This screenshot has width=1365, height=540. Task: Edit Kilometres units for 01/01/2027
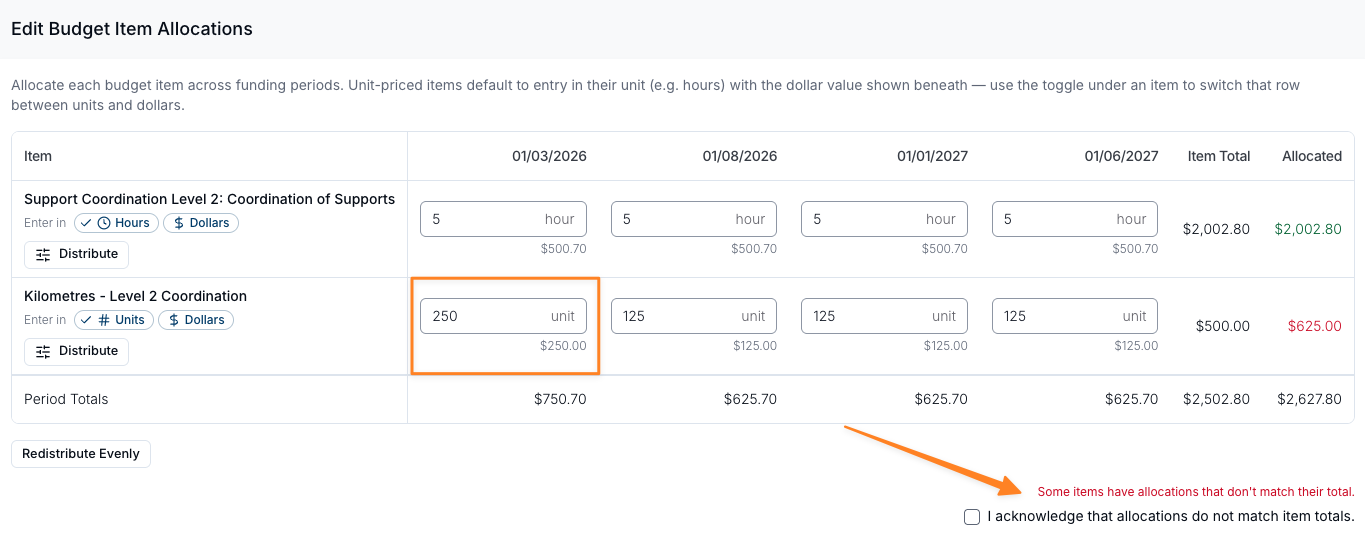coord(884,316)
